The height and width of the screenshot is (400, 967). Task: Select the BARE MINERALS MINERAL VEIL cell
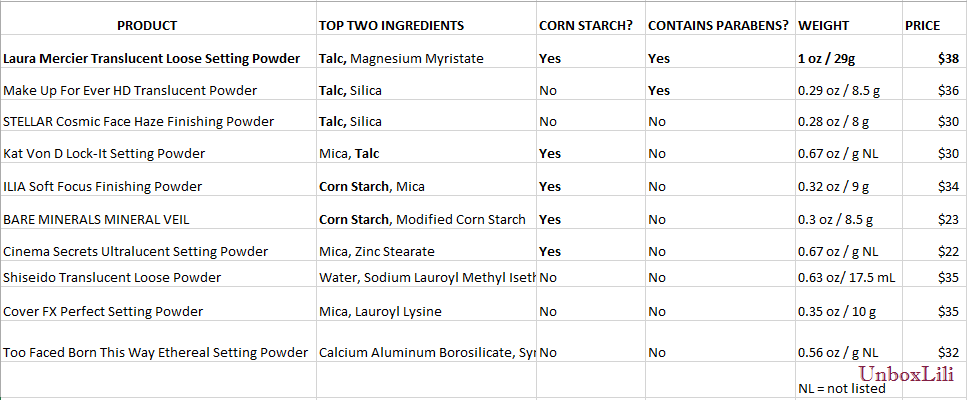click(x=96, y=219)
